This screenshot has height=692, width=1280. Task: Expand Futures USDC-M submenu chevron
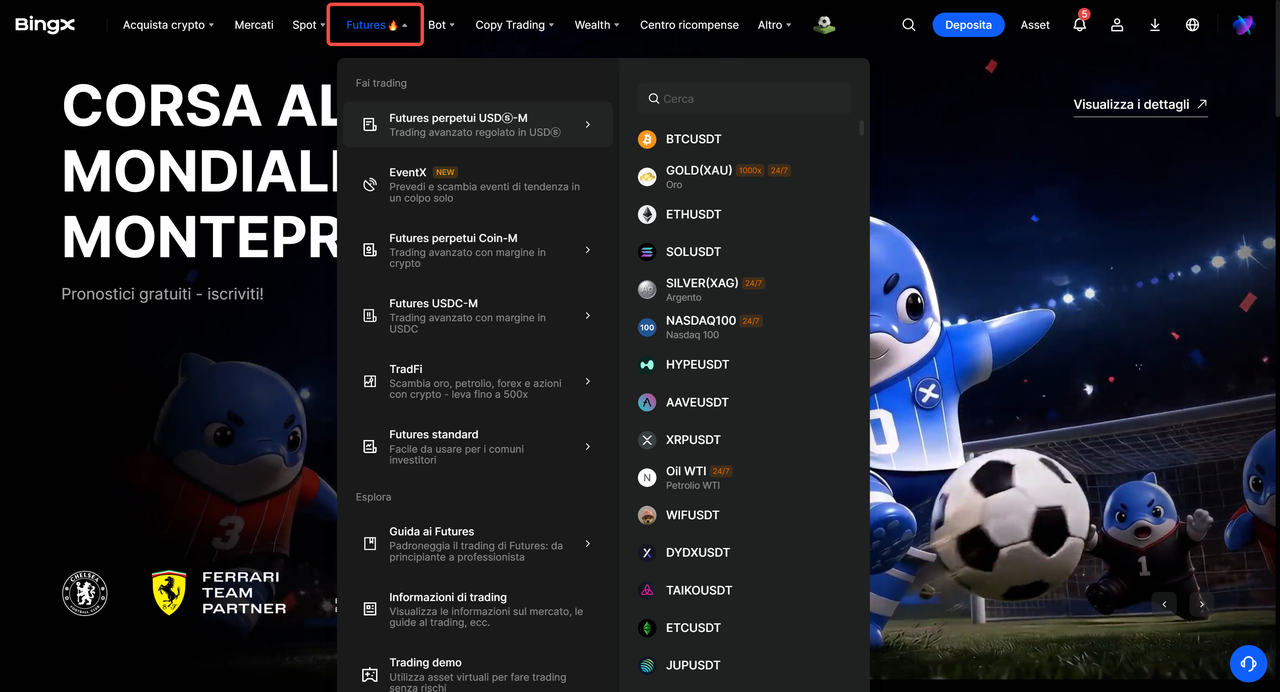click(x=588, y=316)
